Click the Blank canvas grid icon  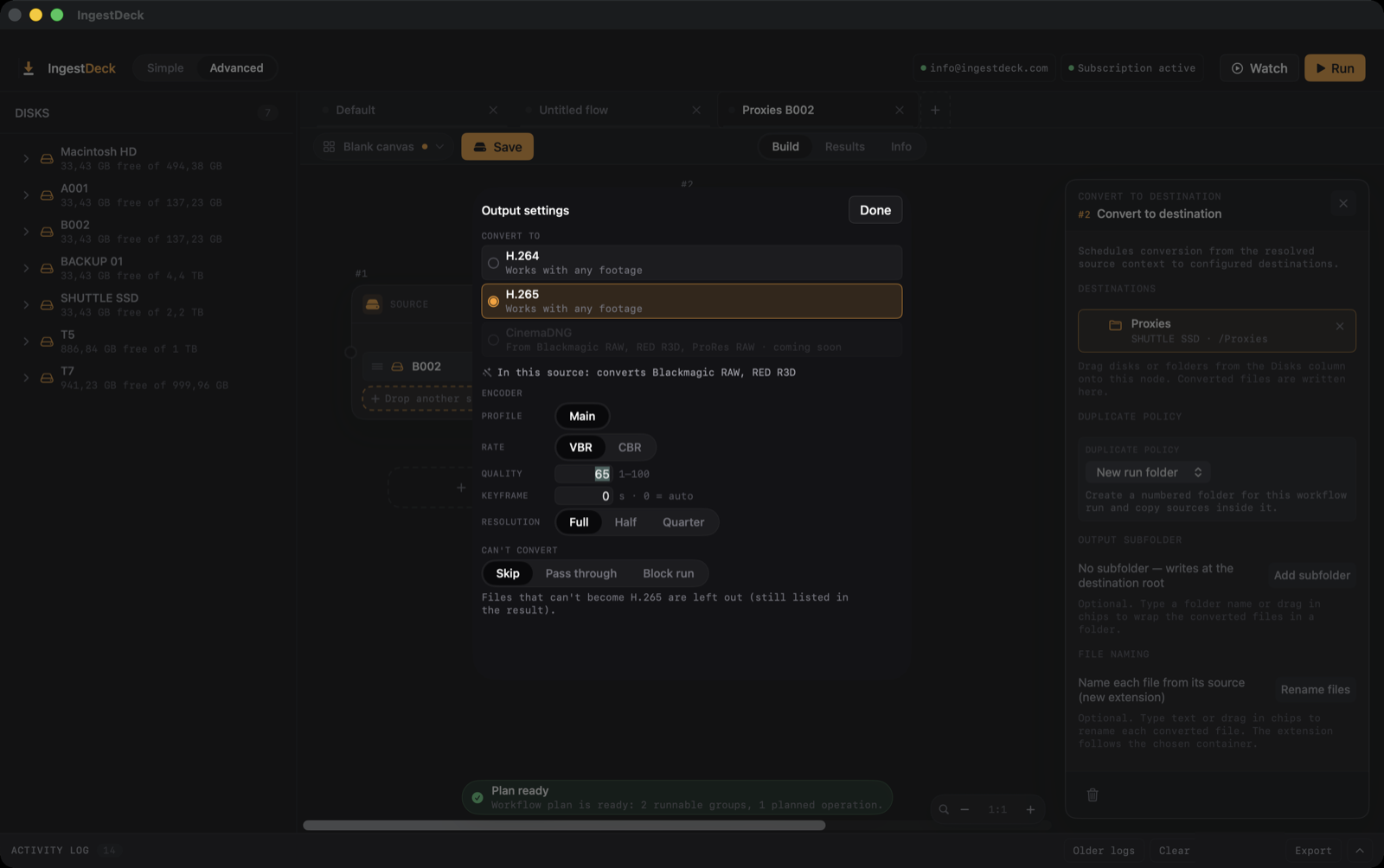329,147
